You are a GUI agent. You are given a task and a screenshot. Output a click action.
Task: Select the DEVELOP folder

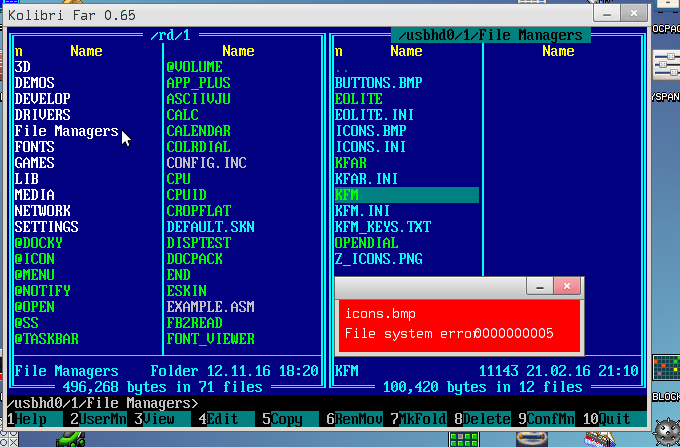tap(42, 99)
